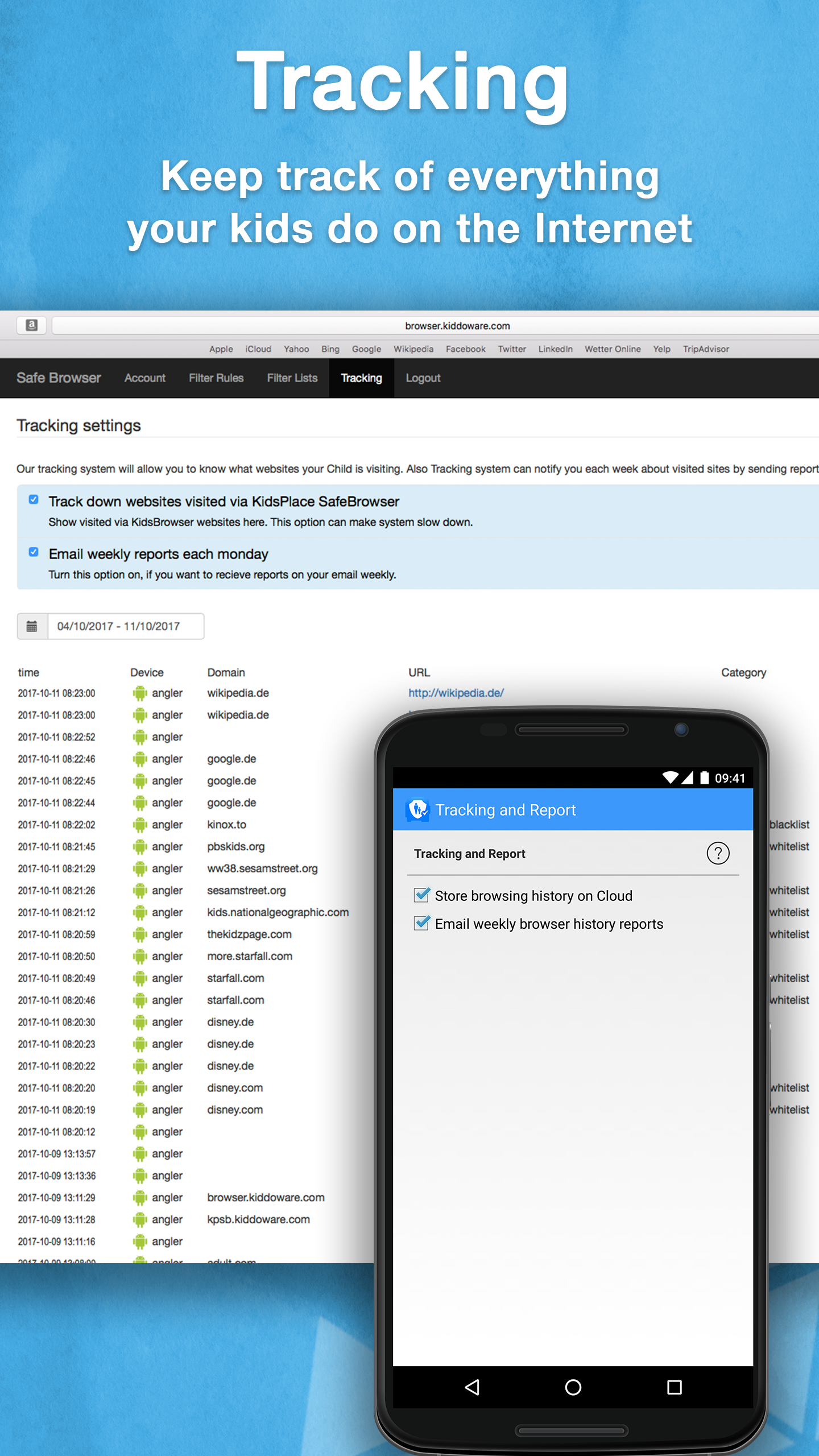Open the date range picker field
Viewport: 819px width, 1456px height.
(125, 626)
